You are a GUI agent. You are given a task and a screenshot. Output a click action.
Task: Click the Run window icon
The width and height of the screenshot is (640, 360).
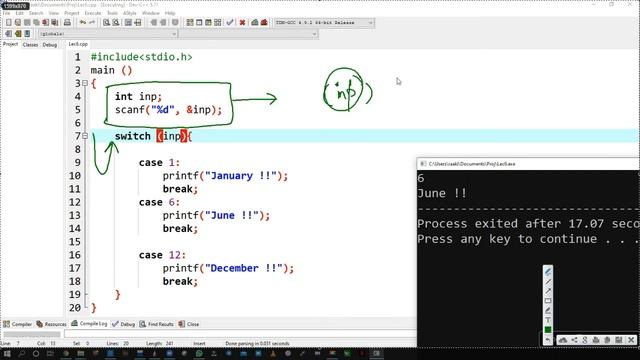[199, 22]
